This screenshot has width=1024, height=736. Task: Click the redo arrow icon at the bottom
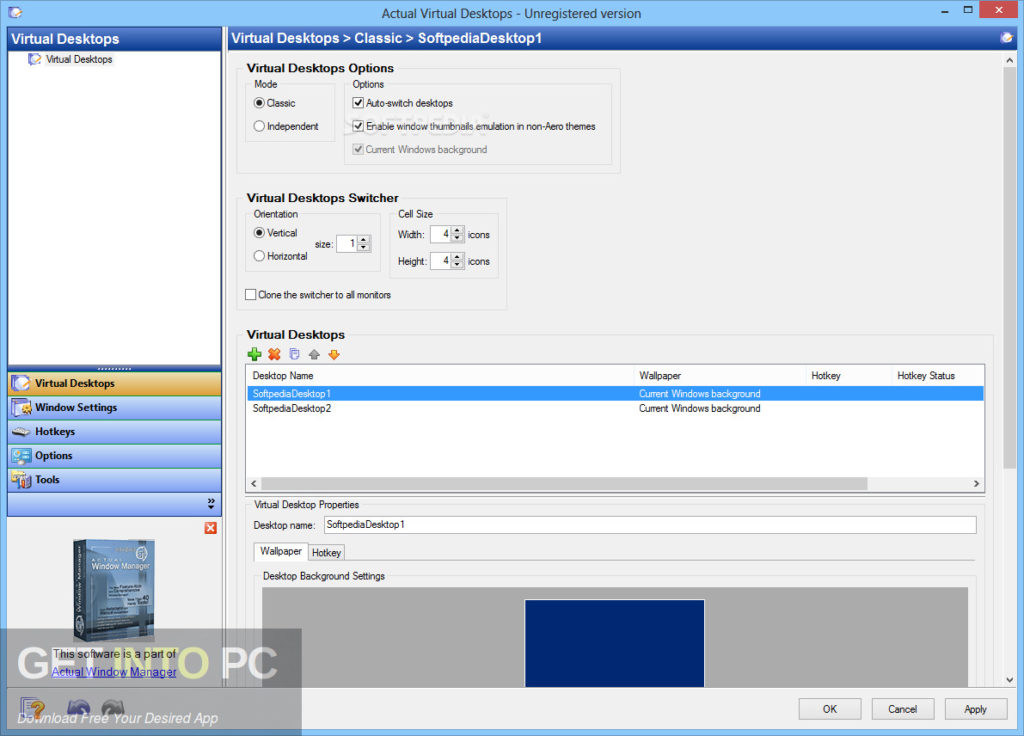tap(113, 708)
